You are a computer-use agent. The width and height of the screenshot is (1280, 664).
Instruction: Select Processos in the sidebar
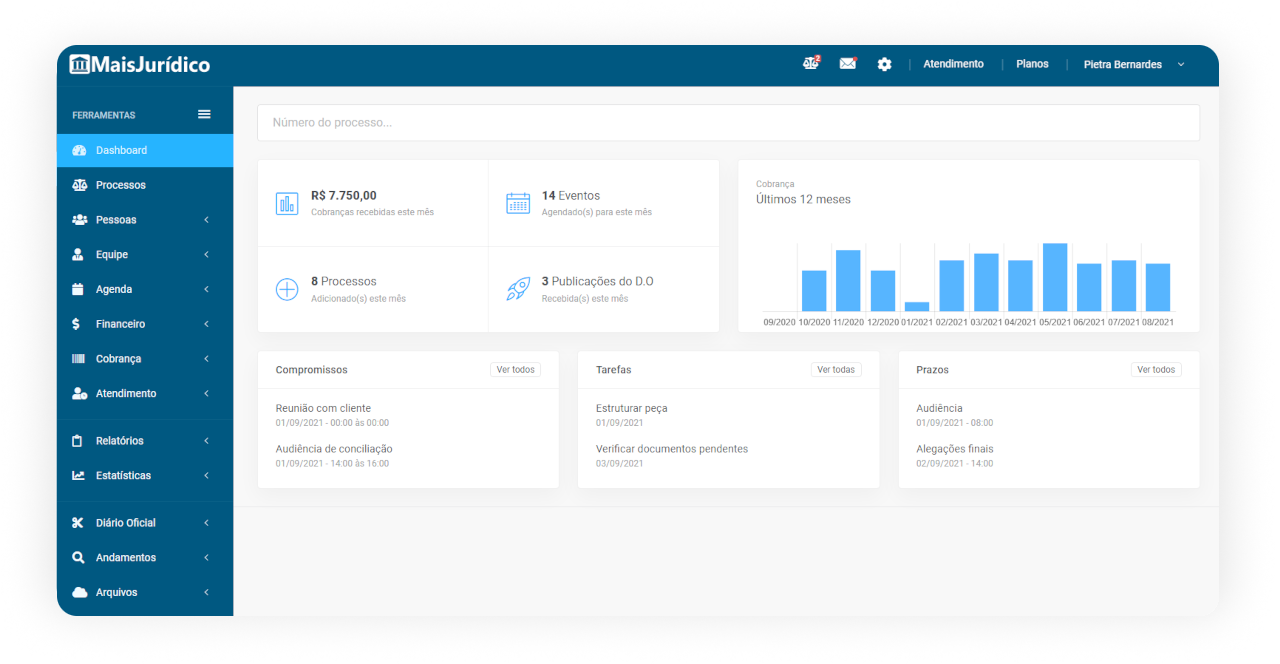(120, 185)
